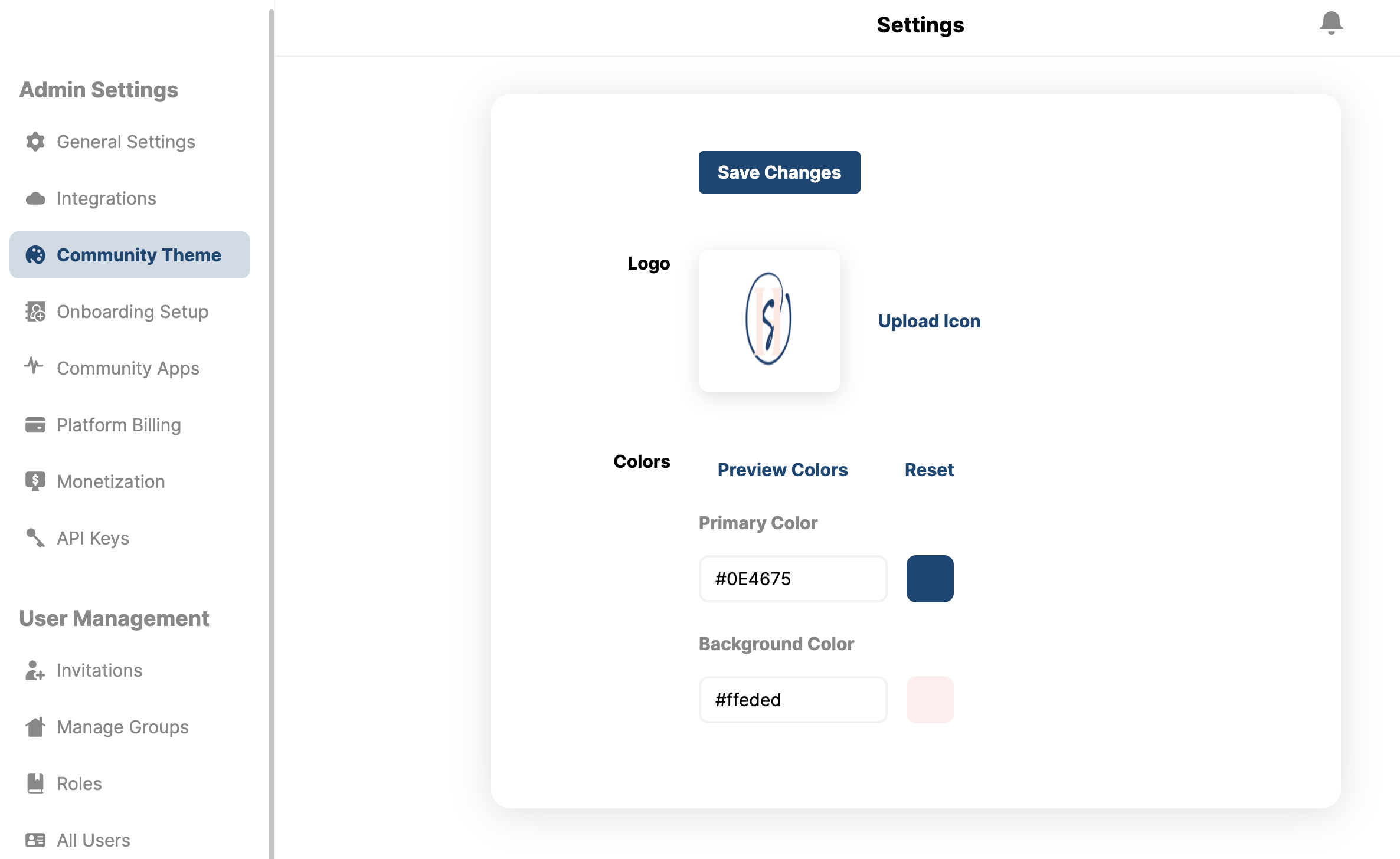Screen dimensions: 1400x859
Task: Open the Primary Color blue swatch
Action: [x=930, y=579]
